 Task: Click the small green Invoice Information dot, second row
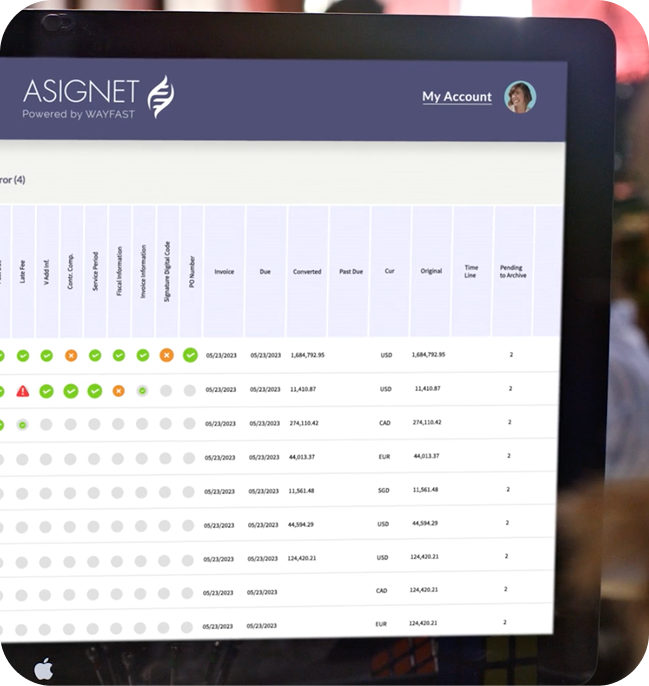142,391
